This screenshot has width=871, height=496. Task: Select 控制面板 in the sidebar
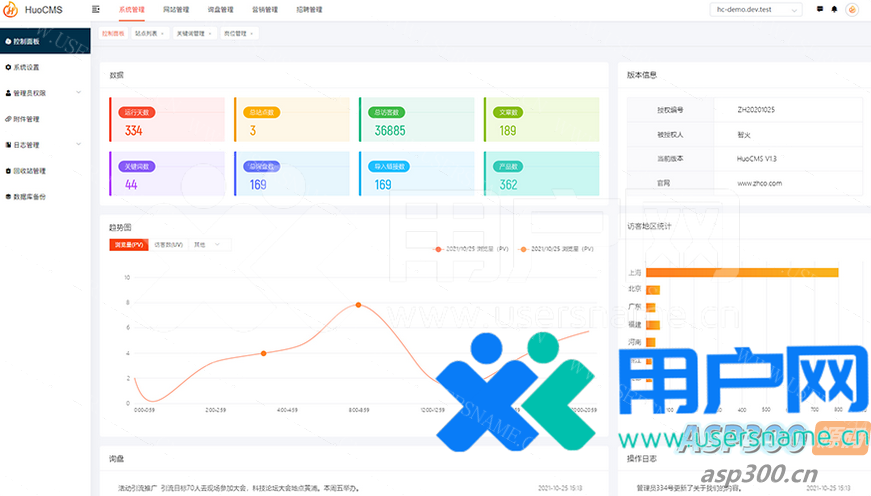point(26,42)
